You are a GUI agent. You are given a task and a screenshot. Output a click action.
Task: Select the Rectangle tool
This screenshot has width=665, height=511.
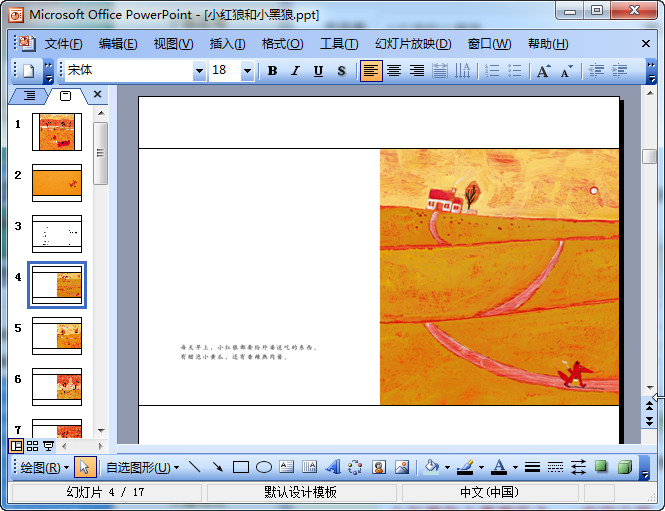240,467
